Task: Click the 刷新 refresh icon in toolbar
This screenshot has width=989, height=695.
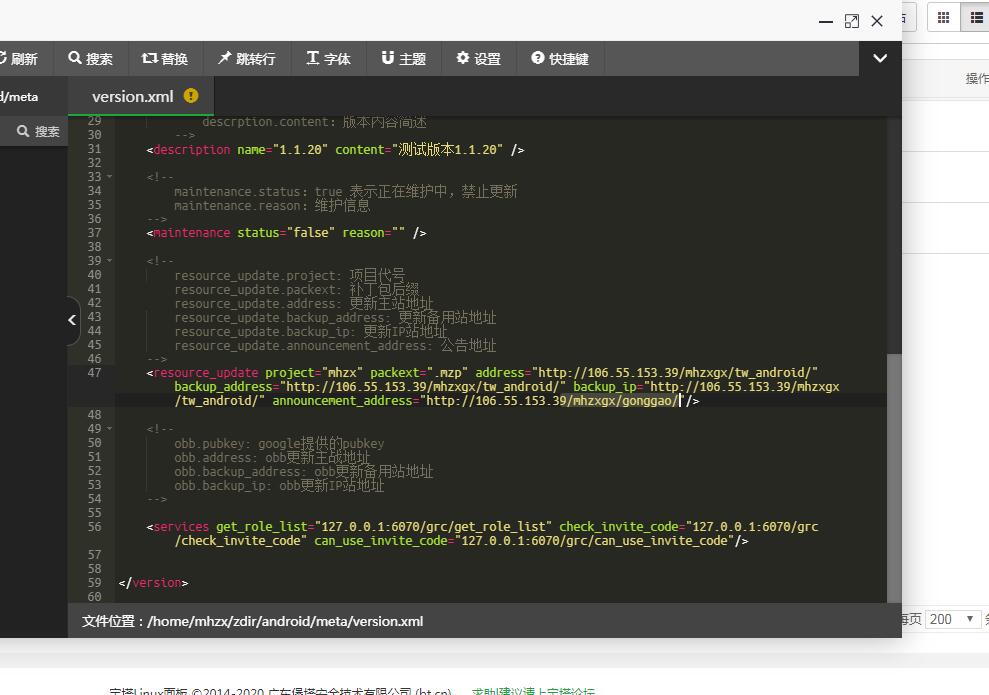Action: [x=18, y=59]
